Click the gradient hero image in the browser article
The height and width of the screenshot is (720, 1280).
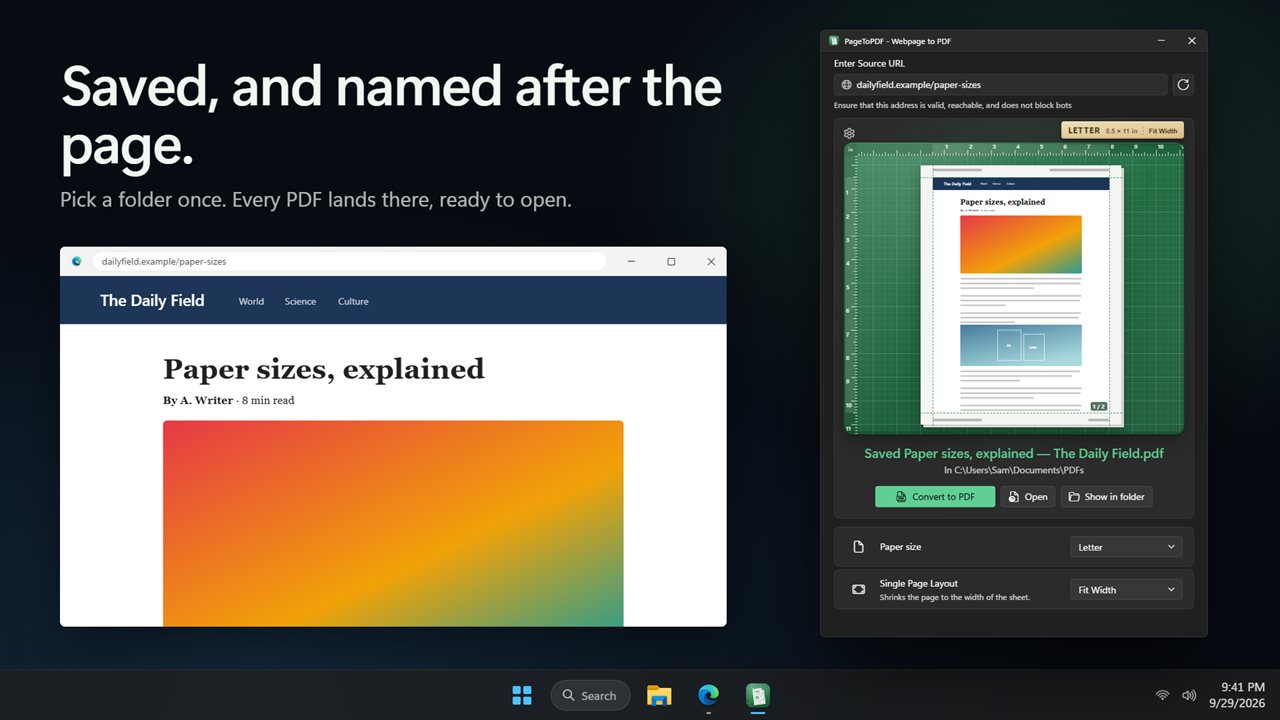click(393, 523)
